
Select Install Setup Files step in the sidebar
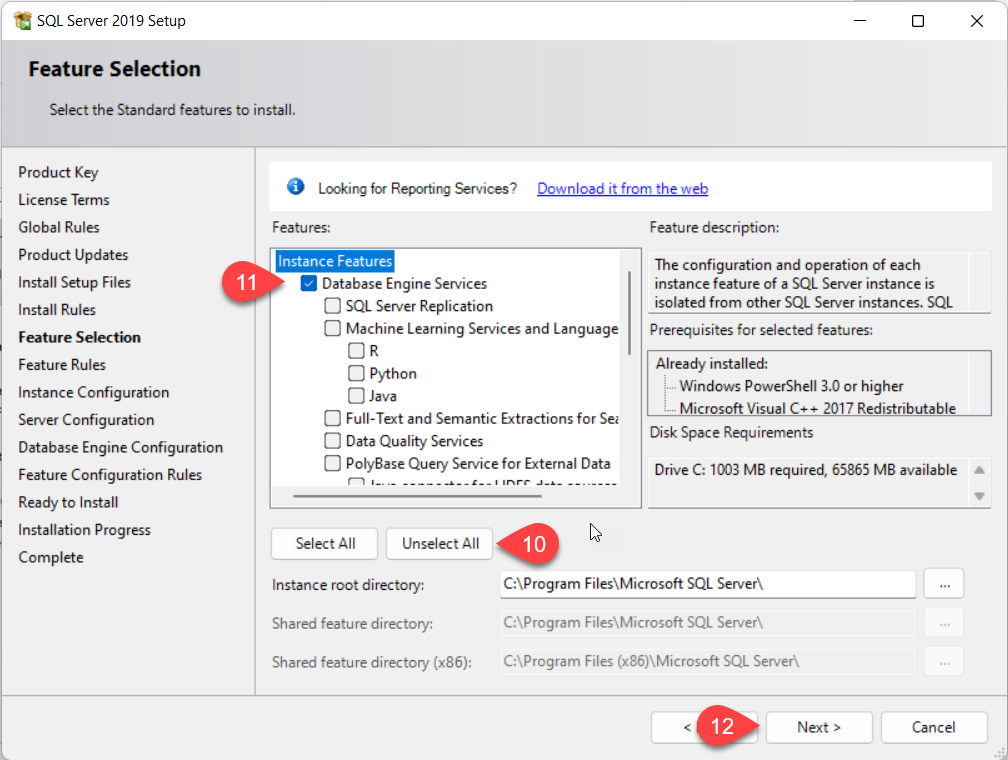coord(75,283)
